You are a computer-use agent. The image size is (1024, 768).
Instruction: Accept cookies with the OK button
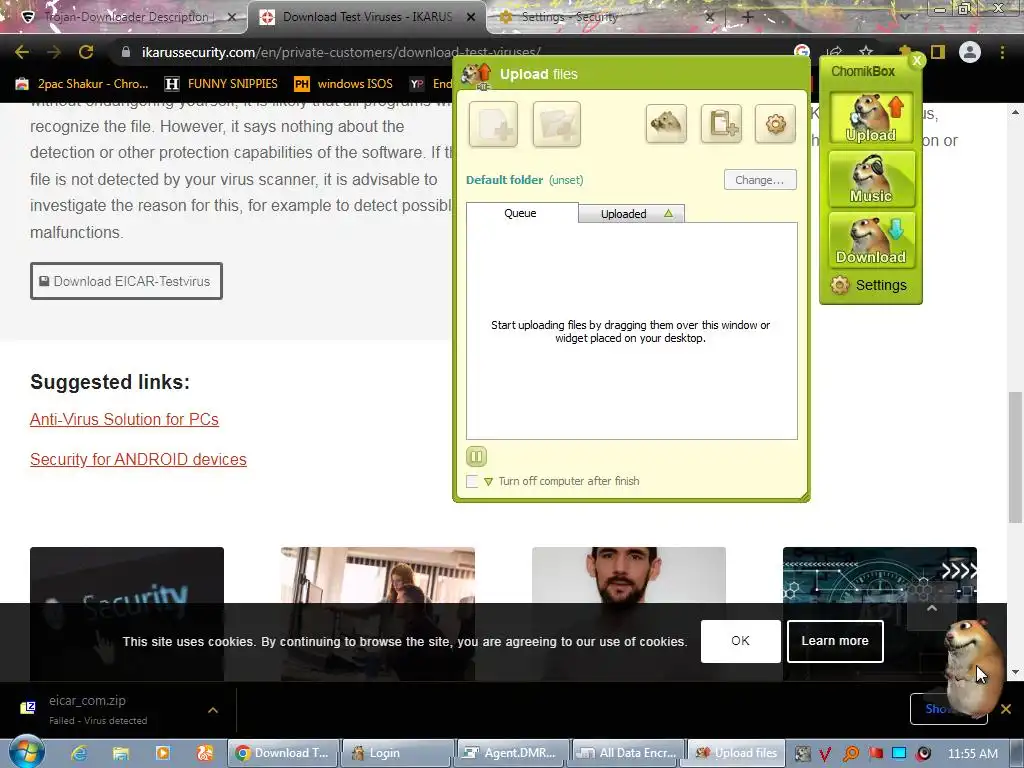[741, 641]
